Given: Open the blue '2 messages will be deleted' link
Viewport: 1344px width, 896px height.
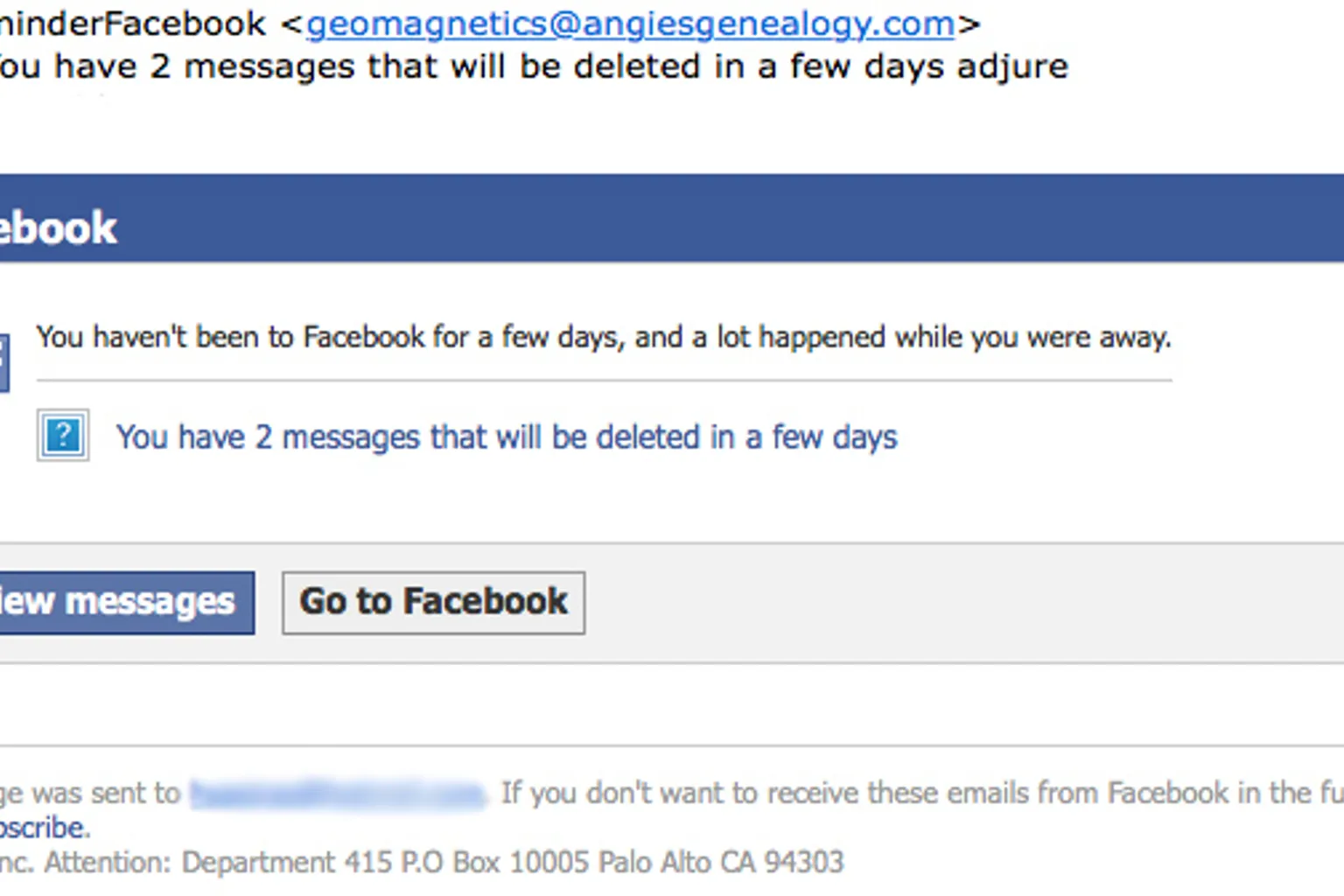Looking at the screenshot, I should [507, 437].
